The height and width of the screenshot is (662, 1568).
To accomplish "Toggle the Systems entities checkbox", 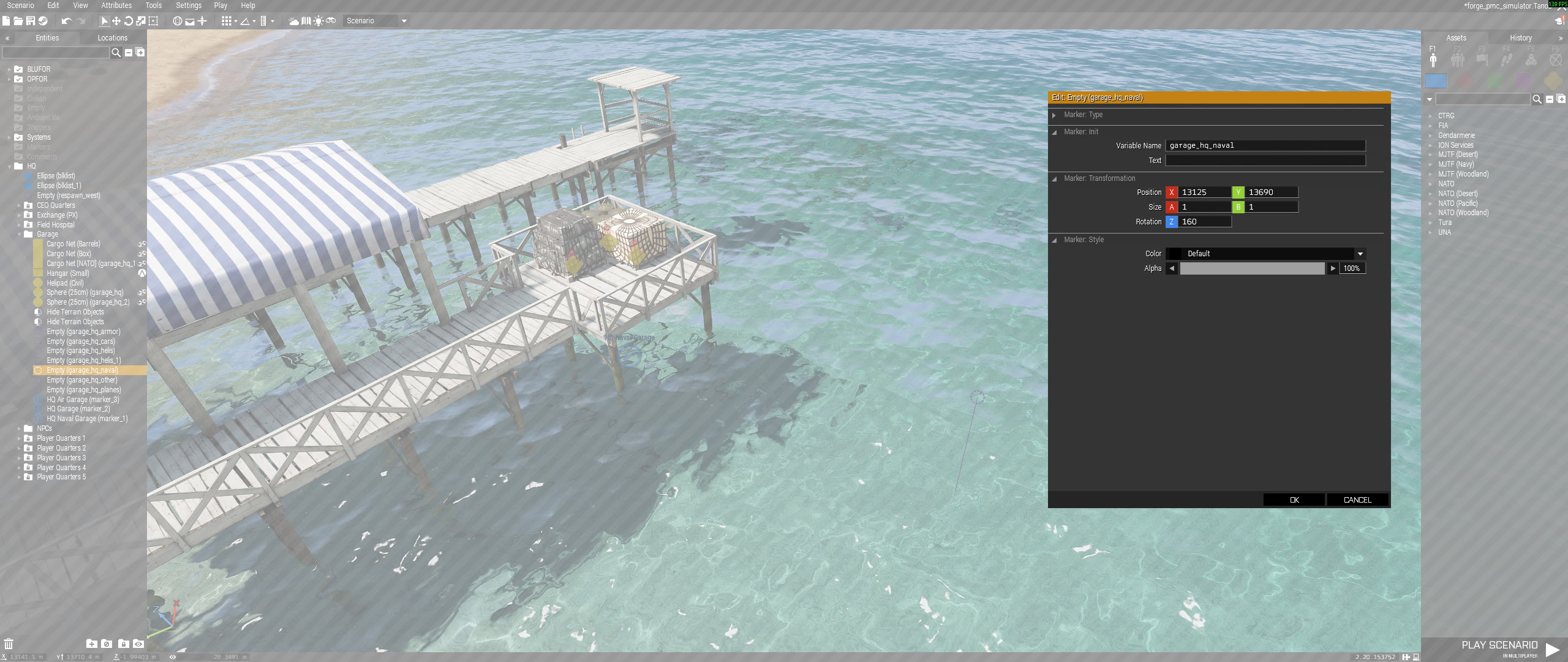I will [18, 137].
